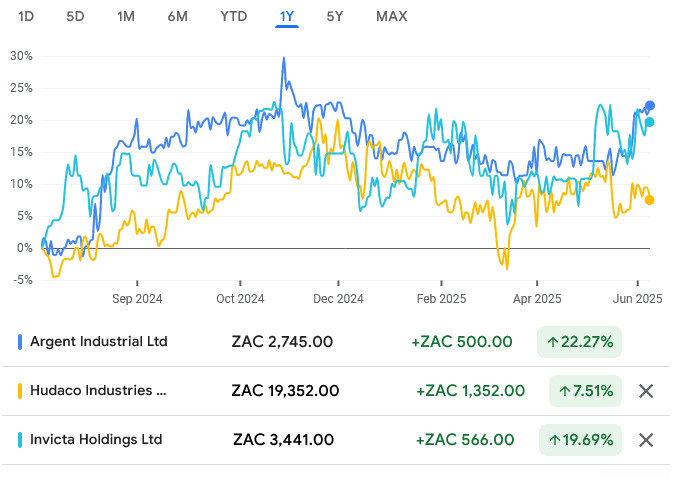Image resolution: width=679 pixels, height=479 pixels.
Task: Click the teal endpoint dot on chart
Action: (x=649, y=122)
